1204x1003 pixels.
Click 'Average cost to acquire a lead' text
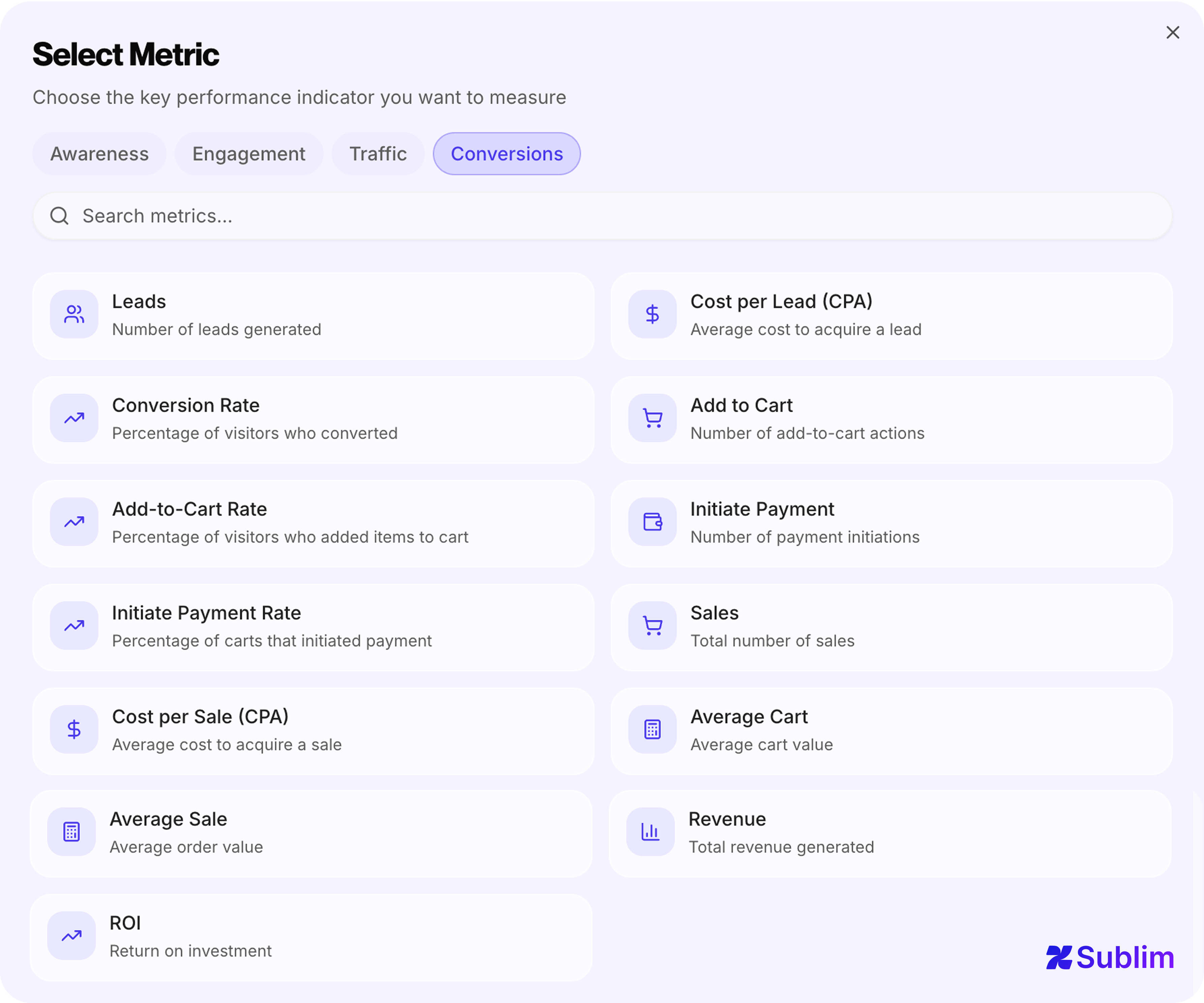point(806,330)
